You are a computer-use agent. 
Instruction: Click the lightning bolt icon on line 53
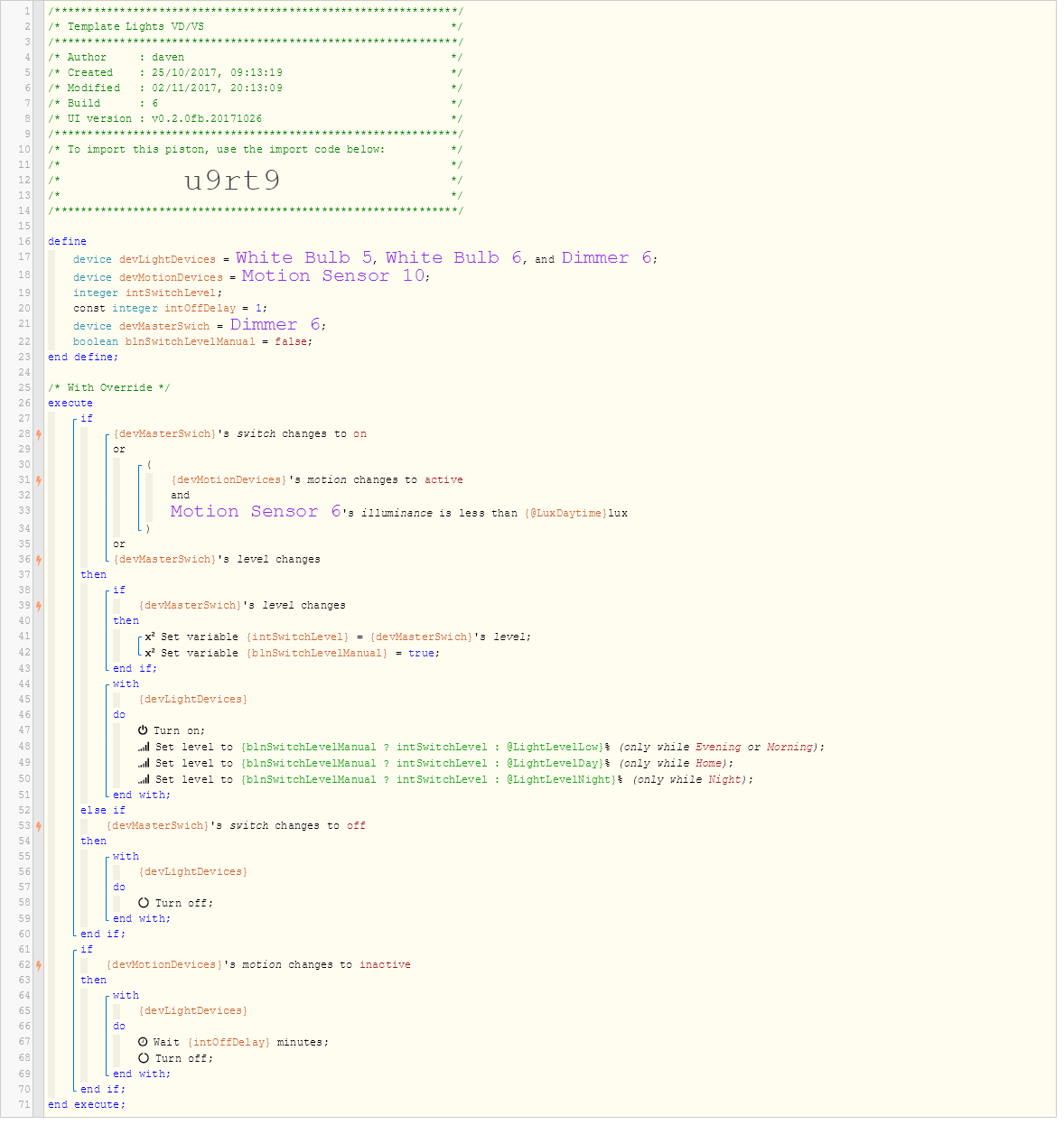pyautogui.click(x=39, y=826)
